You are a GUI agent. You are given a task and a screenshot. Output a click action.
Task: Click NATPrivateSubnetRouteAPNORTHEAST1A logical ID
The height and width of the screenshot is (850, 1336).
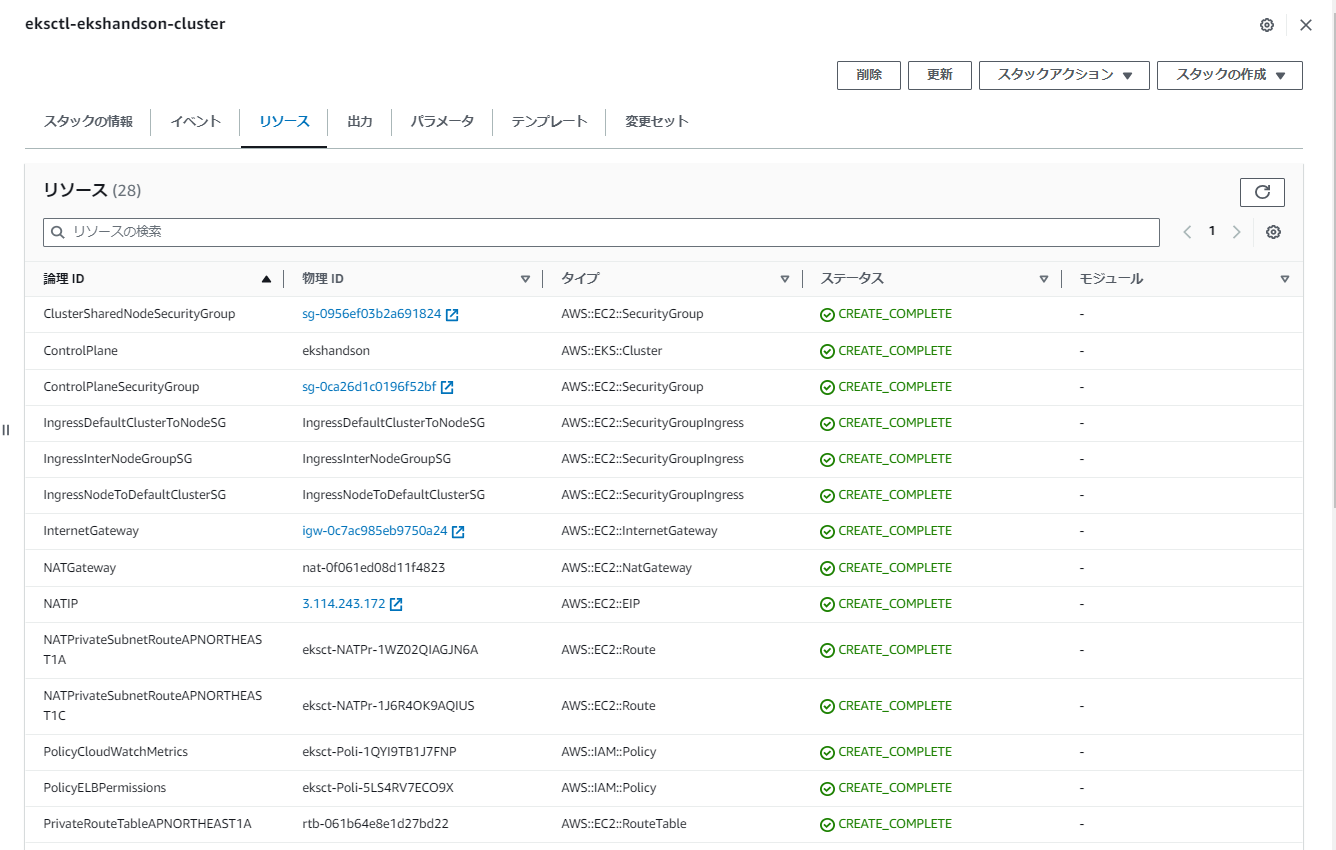click(x=153, y=650)
